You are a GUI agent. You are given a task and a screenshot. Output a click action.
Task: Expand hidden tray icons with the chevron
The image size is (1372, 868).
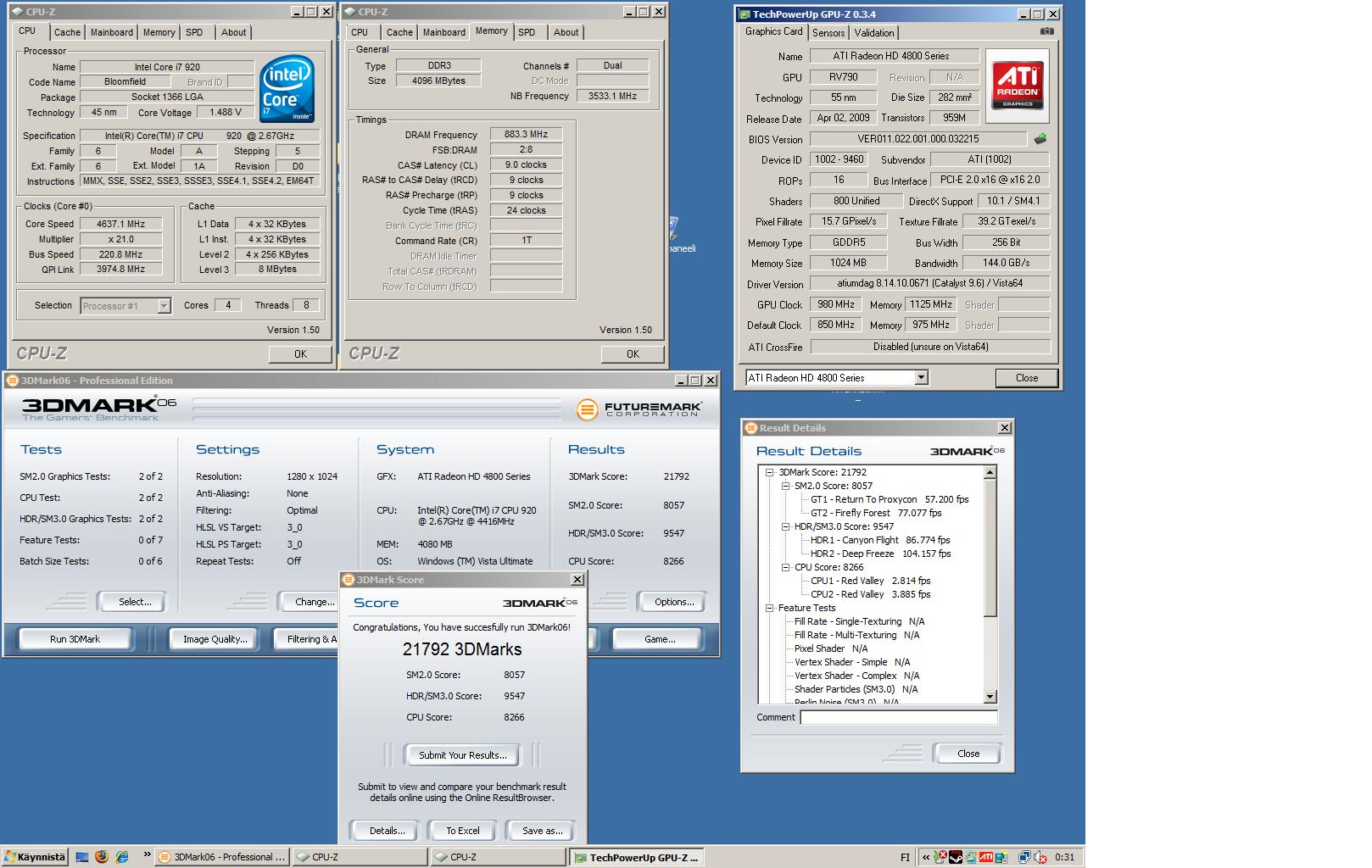[x=925, y=857]
